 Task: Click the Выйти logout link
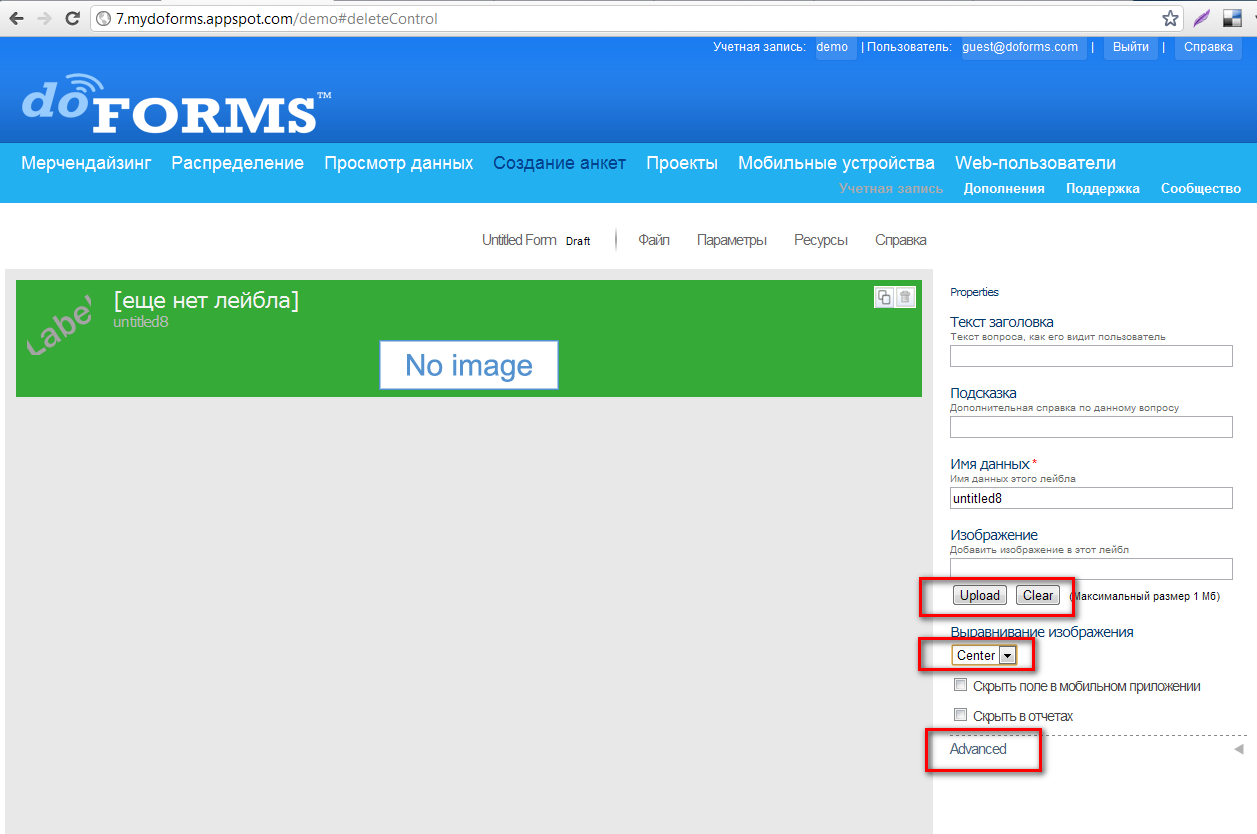1130,47
